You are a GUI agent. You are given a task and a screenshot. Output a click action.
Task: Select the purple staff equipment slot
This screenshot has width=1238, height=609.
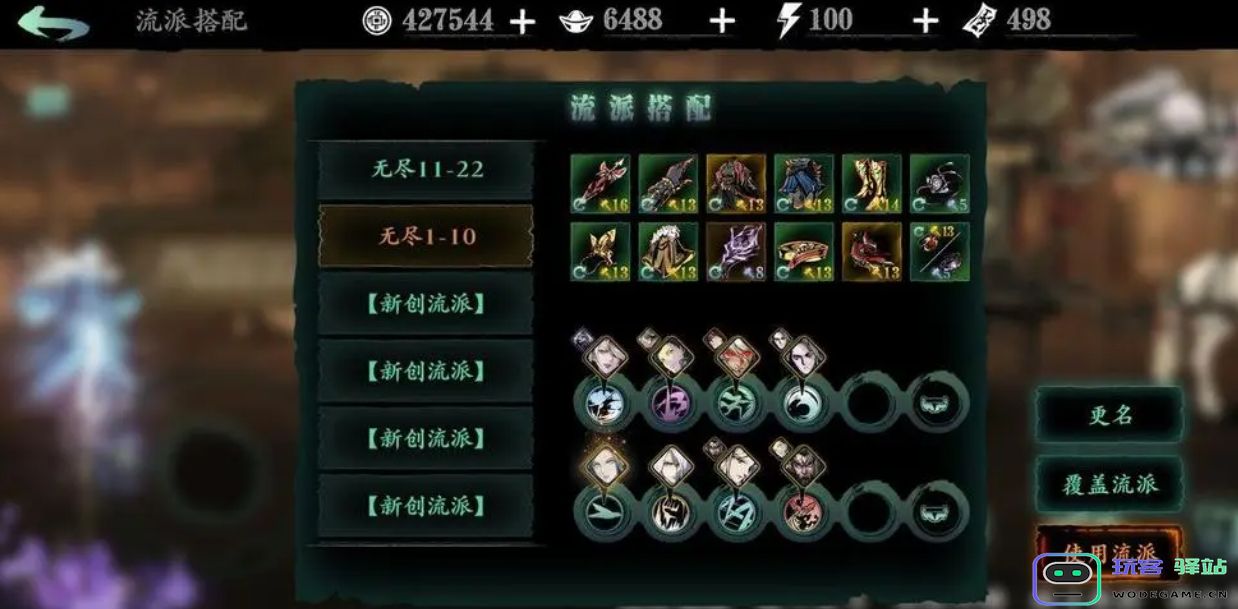(x=736, y=252)
